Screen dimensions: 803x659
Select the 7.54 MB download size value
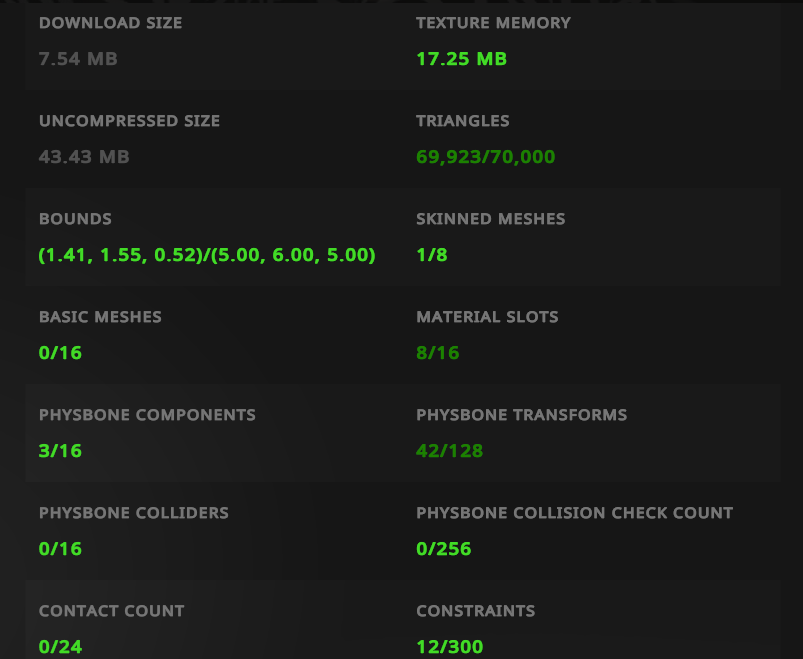(78, 59)
